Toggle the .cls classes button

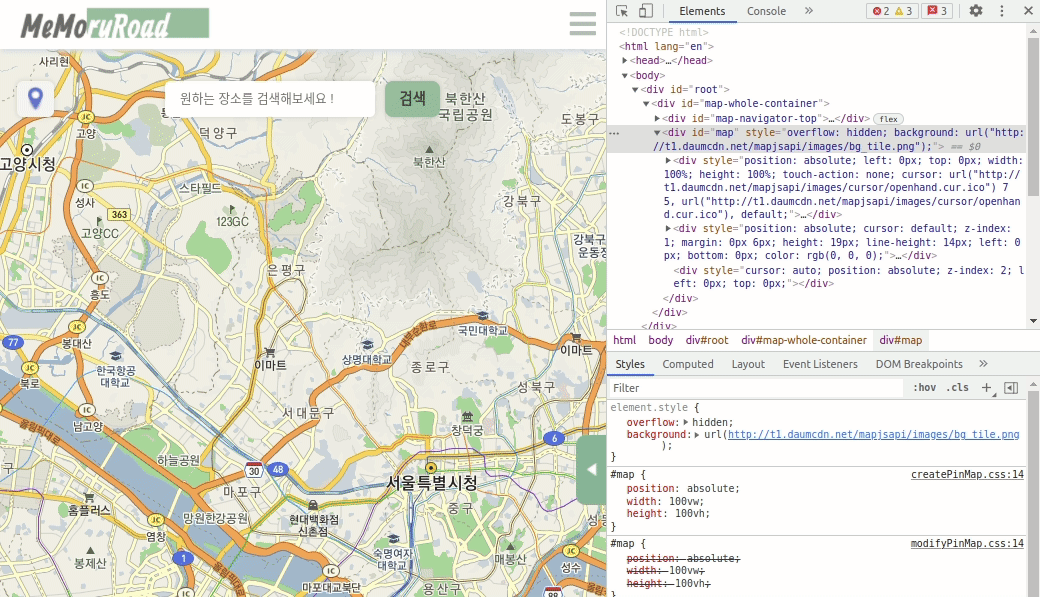point(957,387)
